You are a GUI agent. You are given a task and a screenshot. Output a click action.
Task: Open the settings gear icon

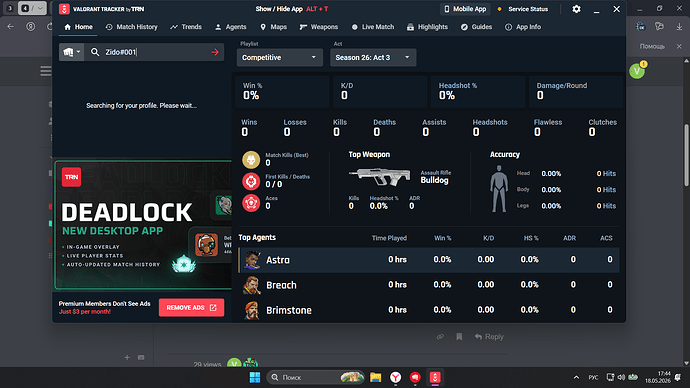point(576,9)
